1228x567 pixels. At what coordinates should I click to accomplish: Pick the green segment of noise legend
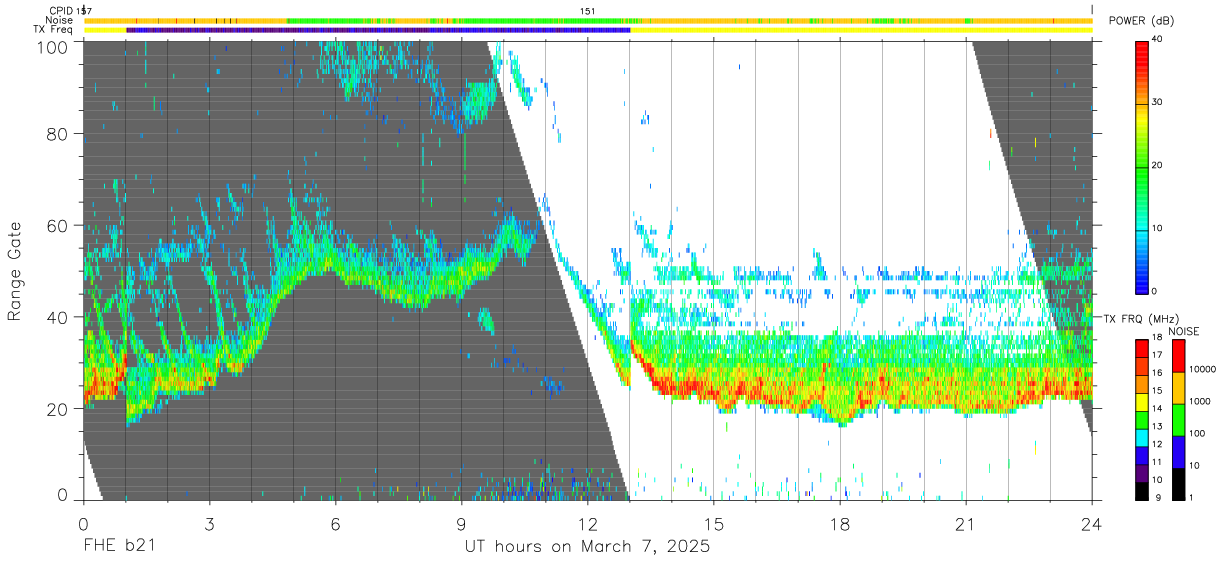pyautogui.click(x=1177, y=420)
